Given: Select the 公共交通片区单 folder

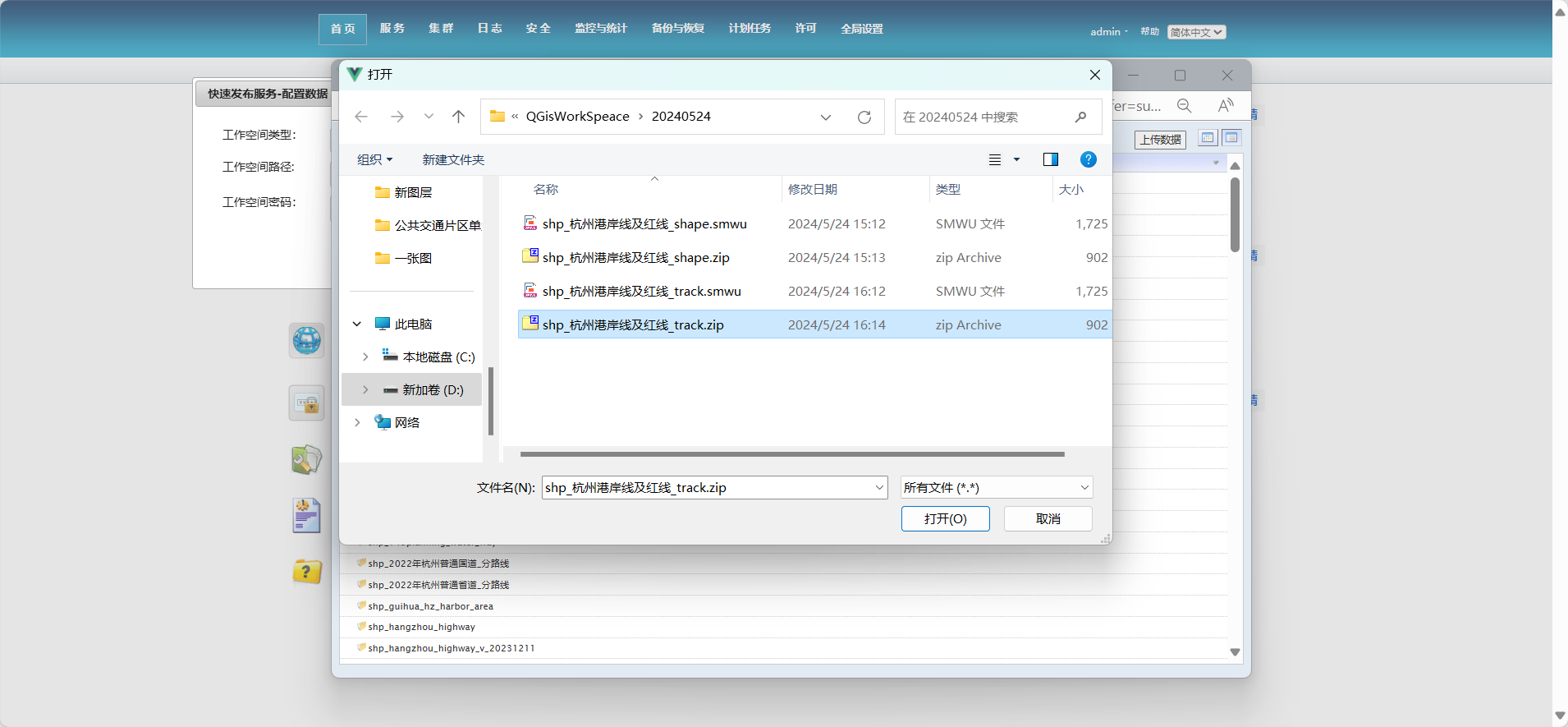Looking at the screenshot, I should (x=427, y=225).
